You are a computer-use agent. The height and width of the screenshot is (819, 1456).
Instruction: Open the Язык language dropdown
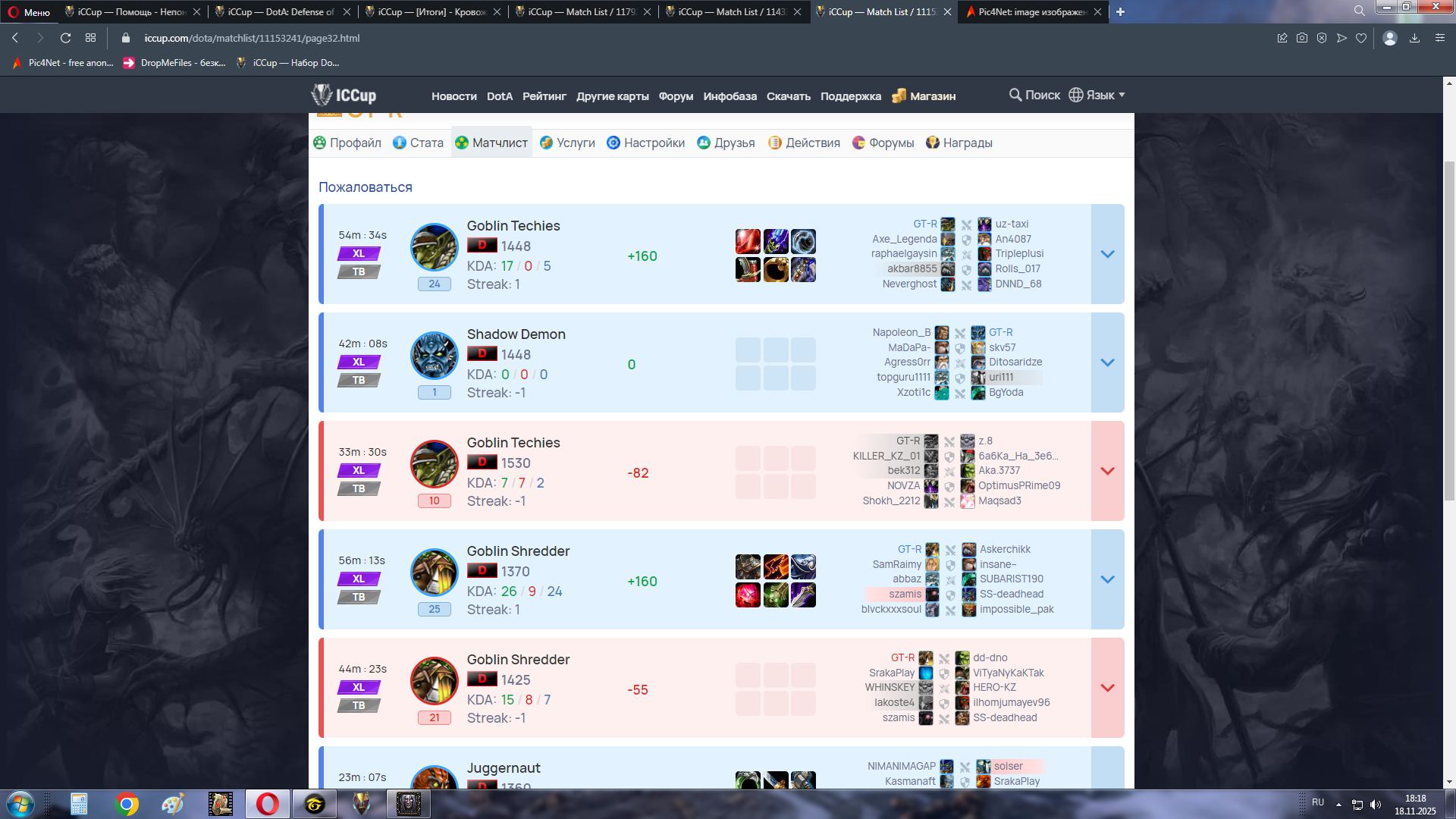tap(1097, 95)
